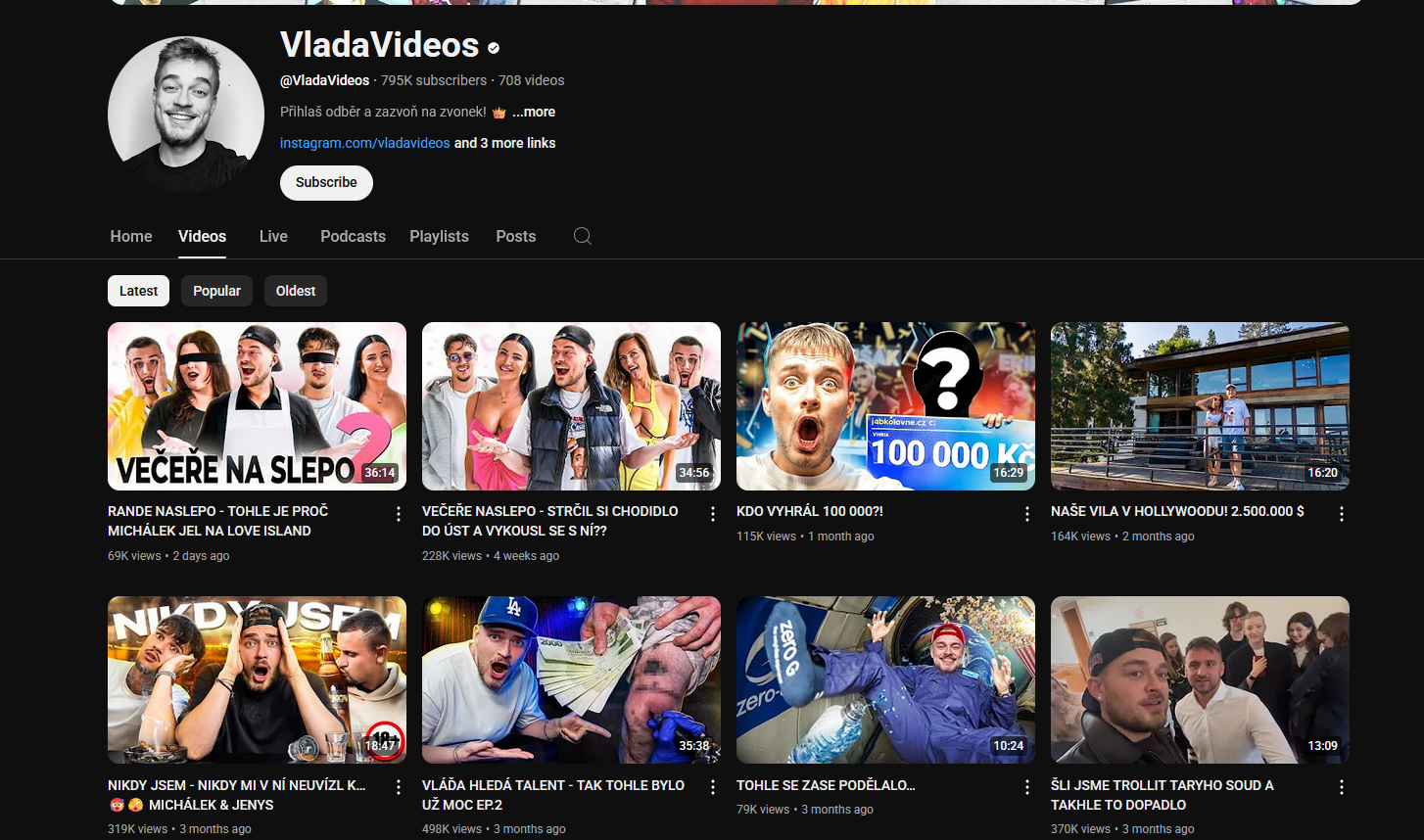Select the Videos tab
This screenshot has width=1424, height=840.
pos(202,236)
